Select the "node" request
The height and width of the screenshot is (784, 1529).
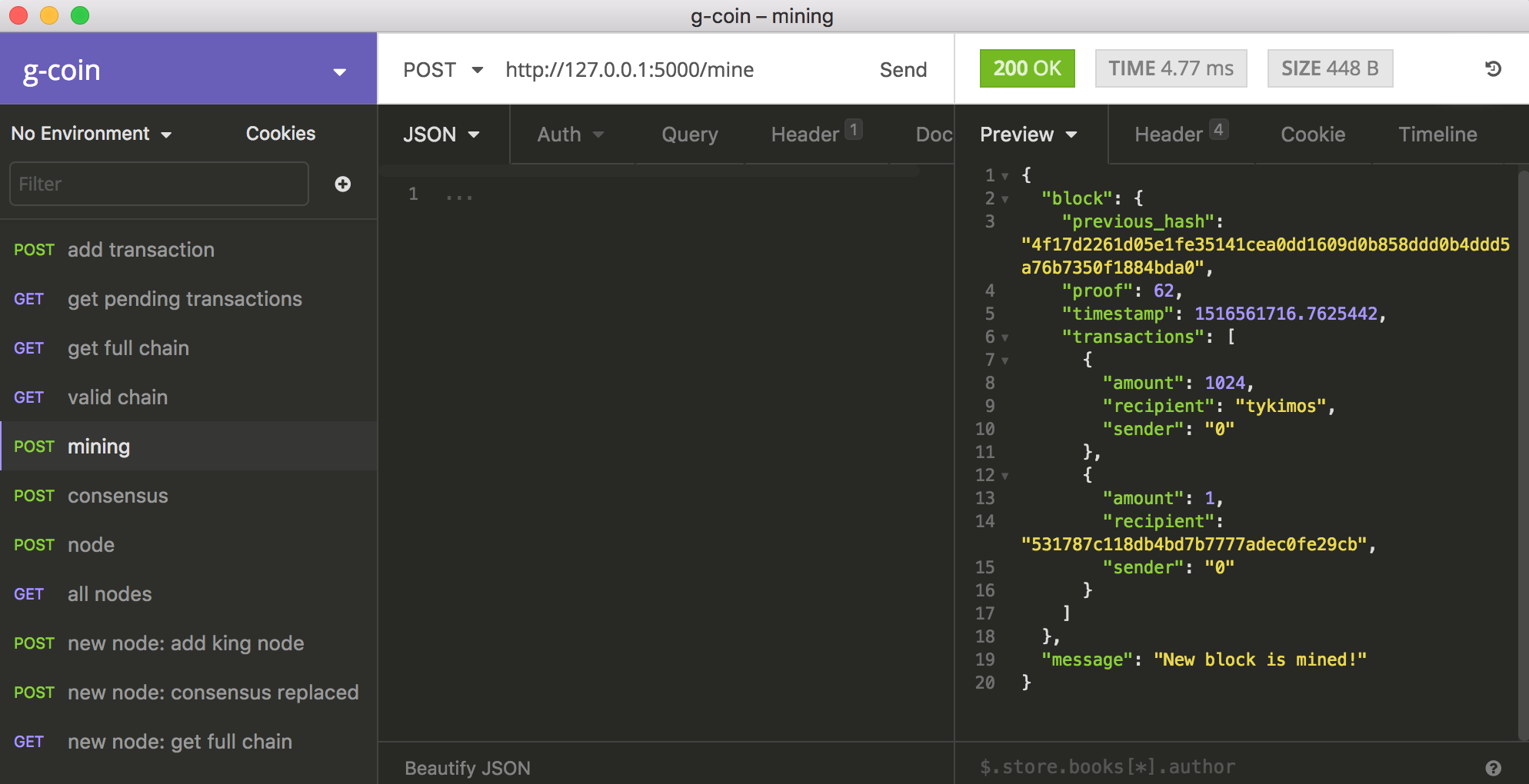point(188,545)
